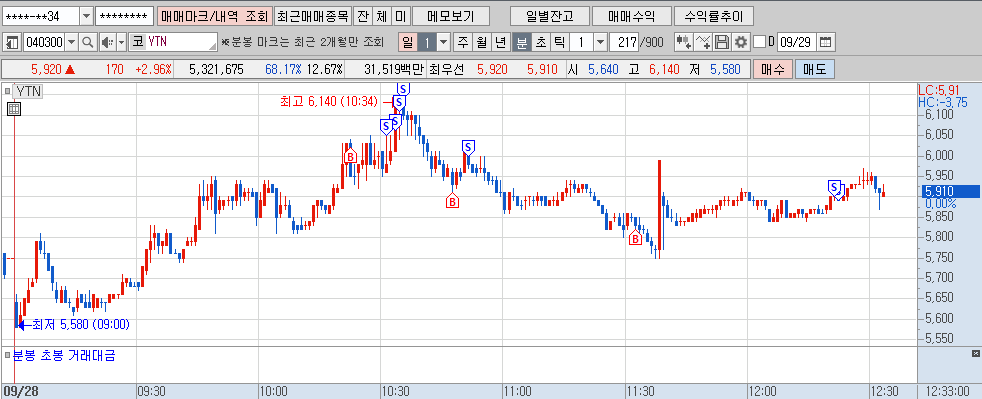This screenshot has height=399, width=982.
Task: Click the 수익률추이 button
Action: point(714,16)
